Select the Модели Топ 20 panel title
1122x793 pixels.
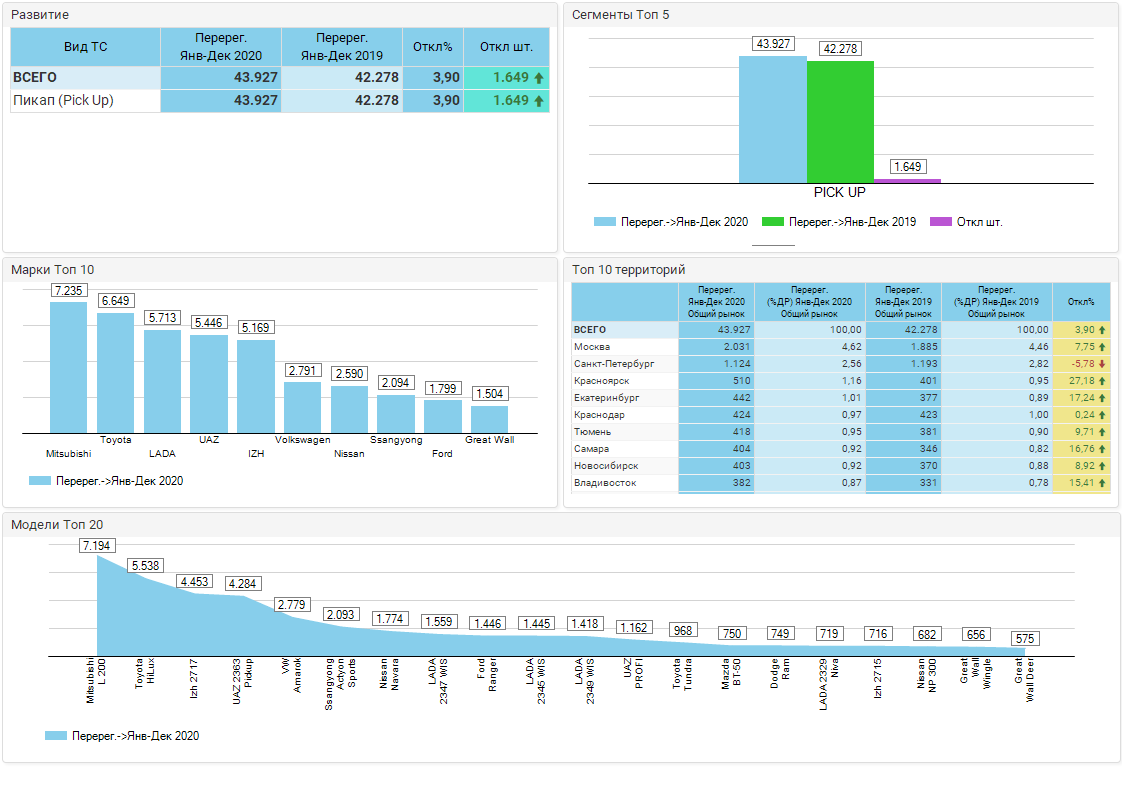57,525
